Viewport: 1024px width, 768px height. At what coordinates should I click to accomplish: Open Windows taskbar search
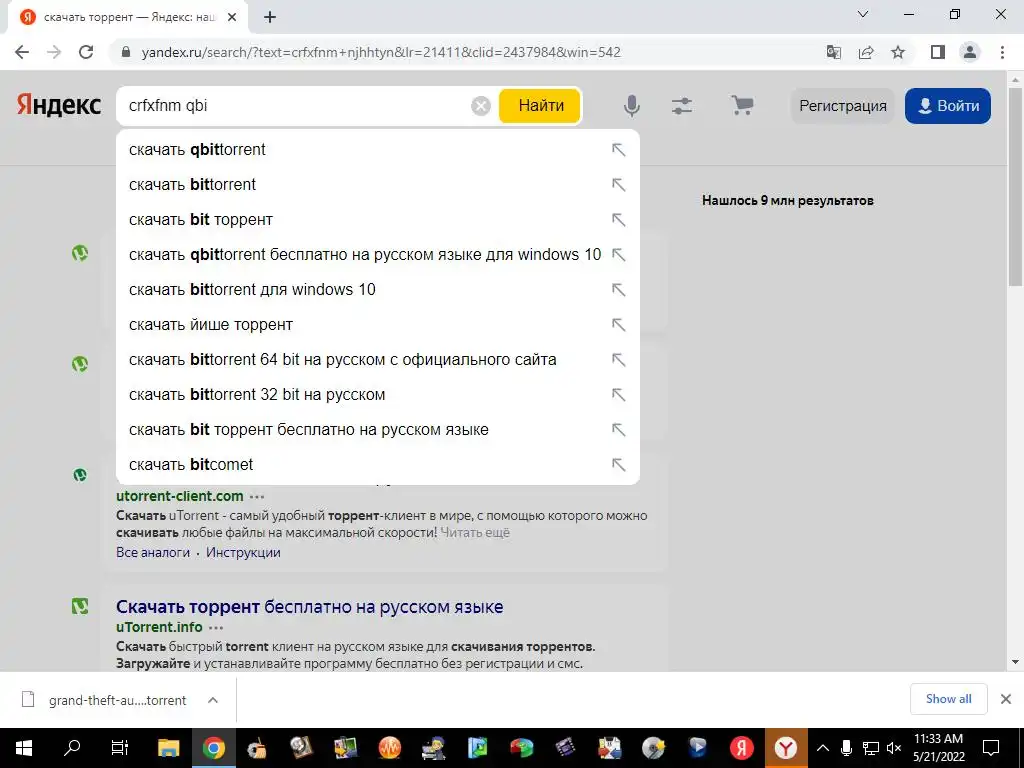coord(72,748)
